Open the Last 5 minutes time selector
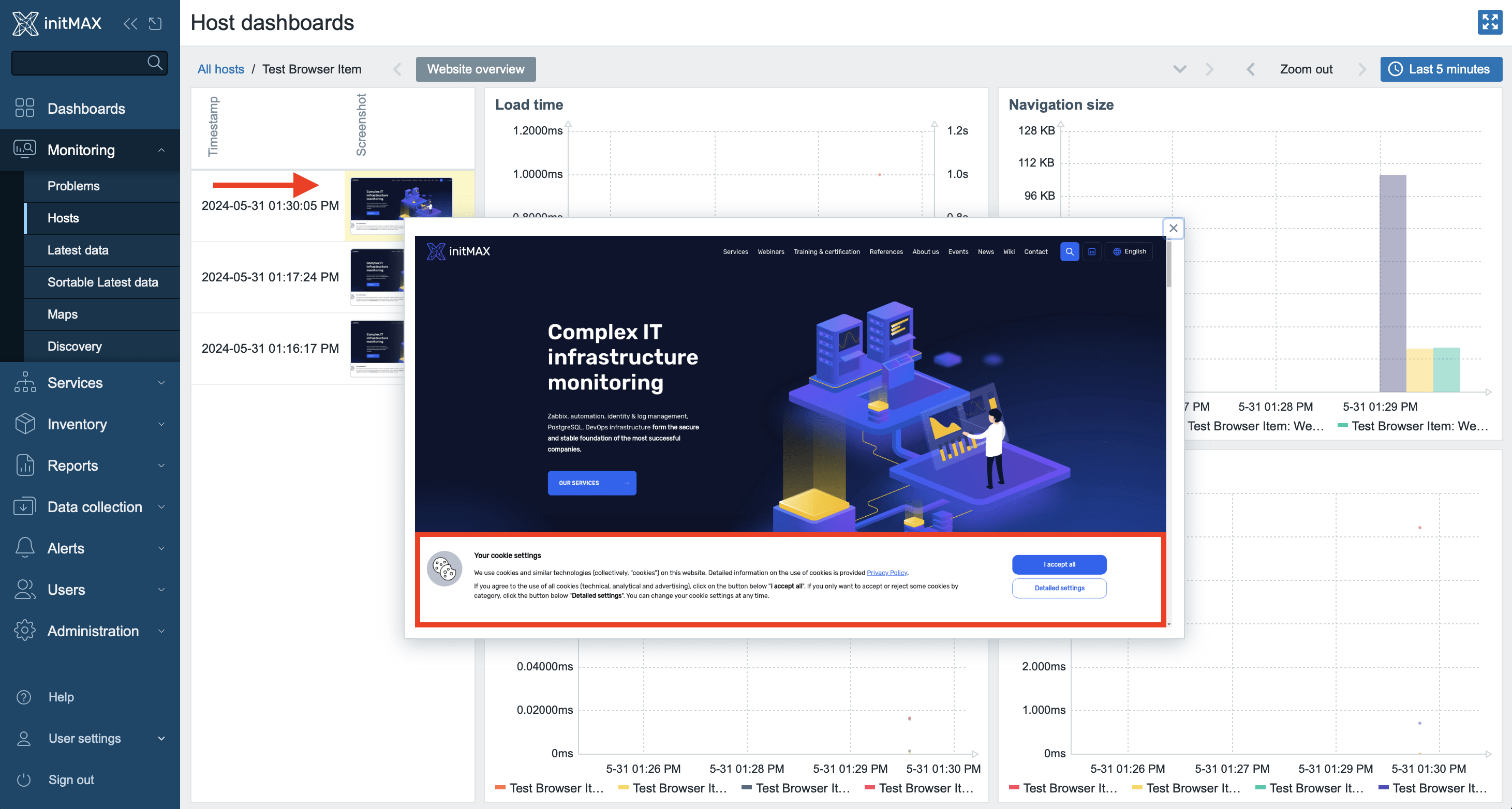 tap(1441, 69)
